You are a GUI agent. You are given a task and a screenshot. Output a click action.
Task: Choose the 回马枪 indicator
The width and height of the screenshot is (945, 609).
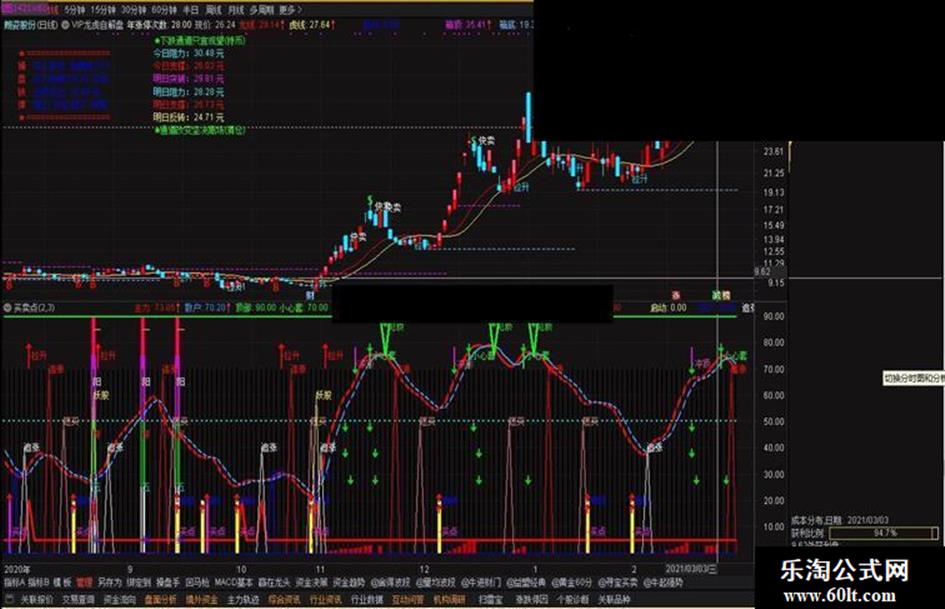click(197, 582)
